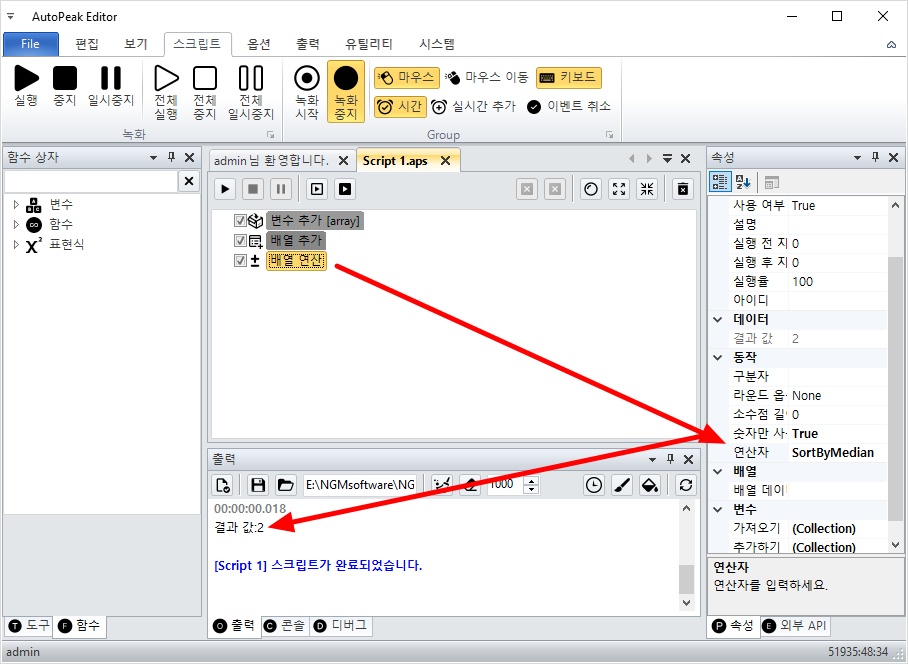The height and width of the screenshot is (664, 908).
Task: Close the Script 1.aps tab
Action: coord(445,160)
